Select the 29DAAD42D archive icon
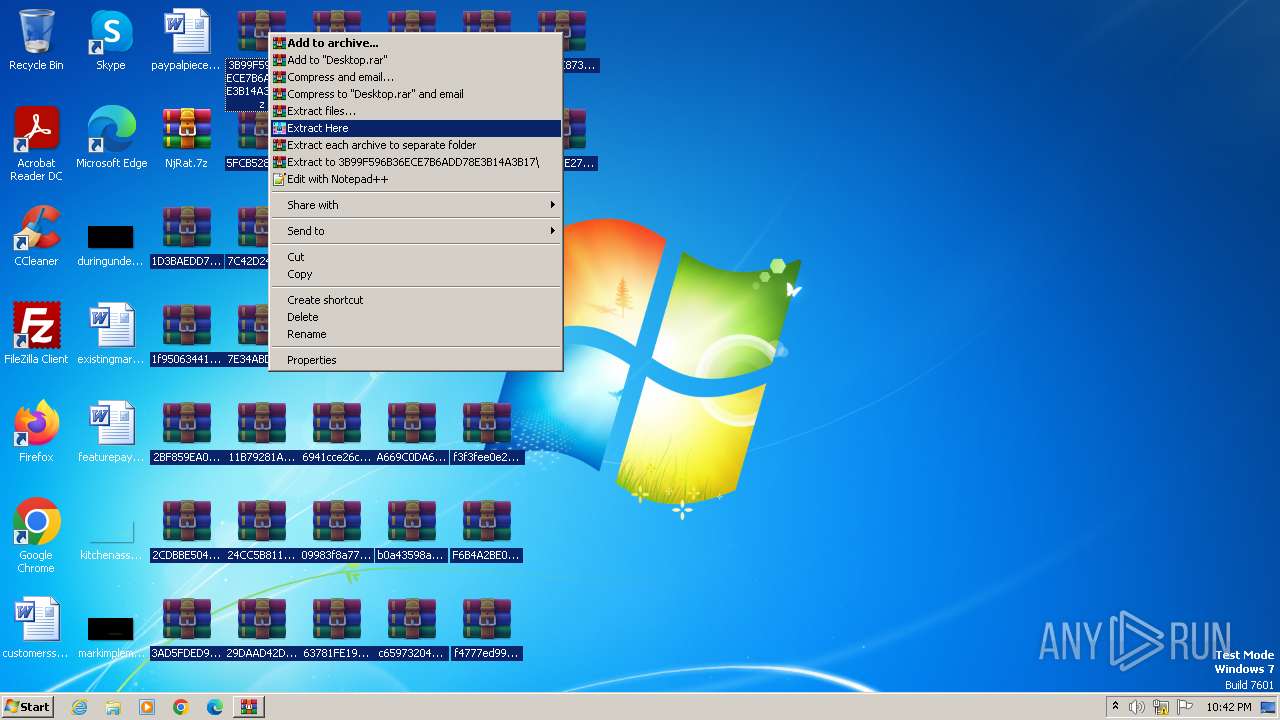The image size is (1280, 720). coord(262,629)
